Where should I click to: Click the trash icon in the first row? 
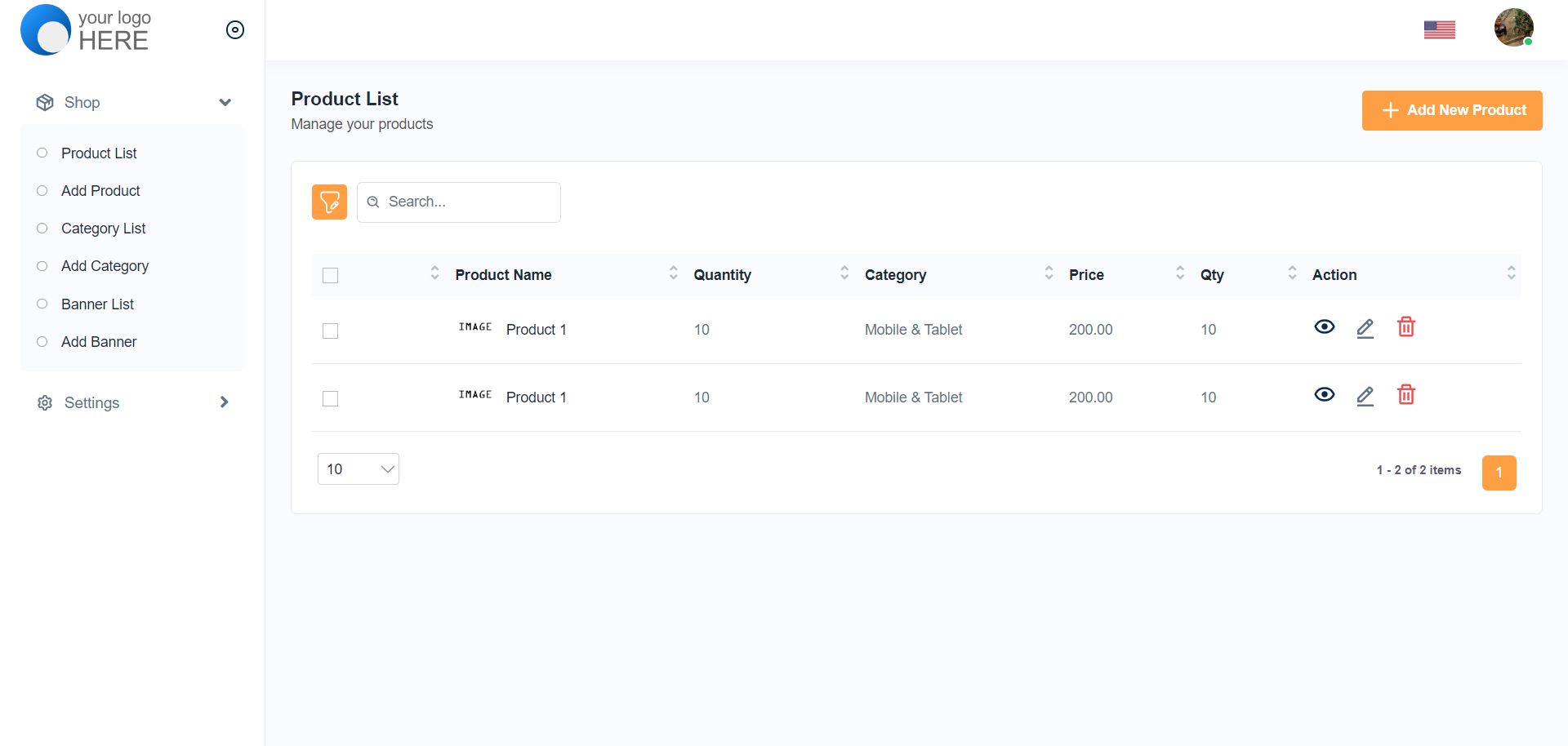(1405, 327)
